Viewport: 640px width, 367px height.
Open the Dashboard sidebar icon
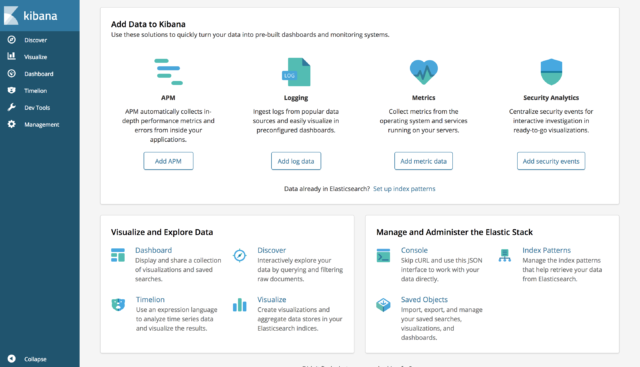pos(11,73)
